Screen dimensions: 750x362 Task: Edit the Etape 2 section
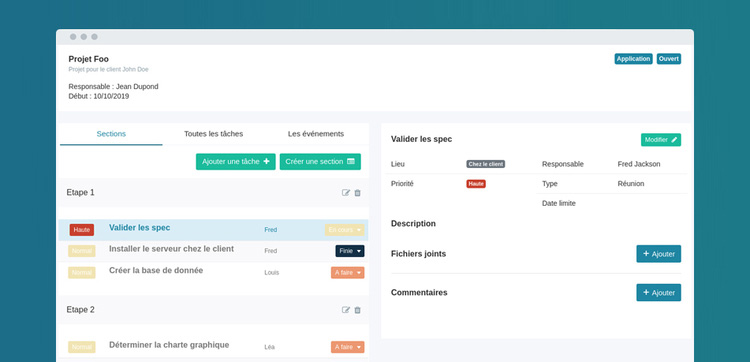point(346,310)
